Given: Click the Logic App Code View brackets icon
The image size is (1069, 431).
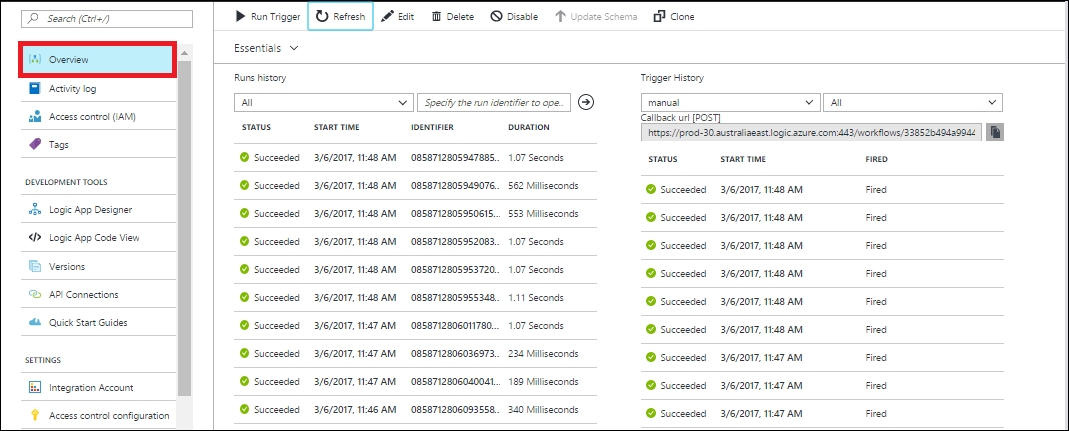Looking at the screenshot, I should pyautogui.click(x=35, y=238).
